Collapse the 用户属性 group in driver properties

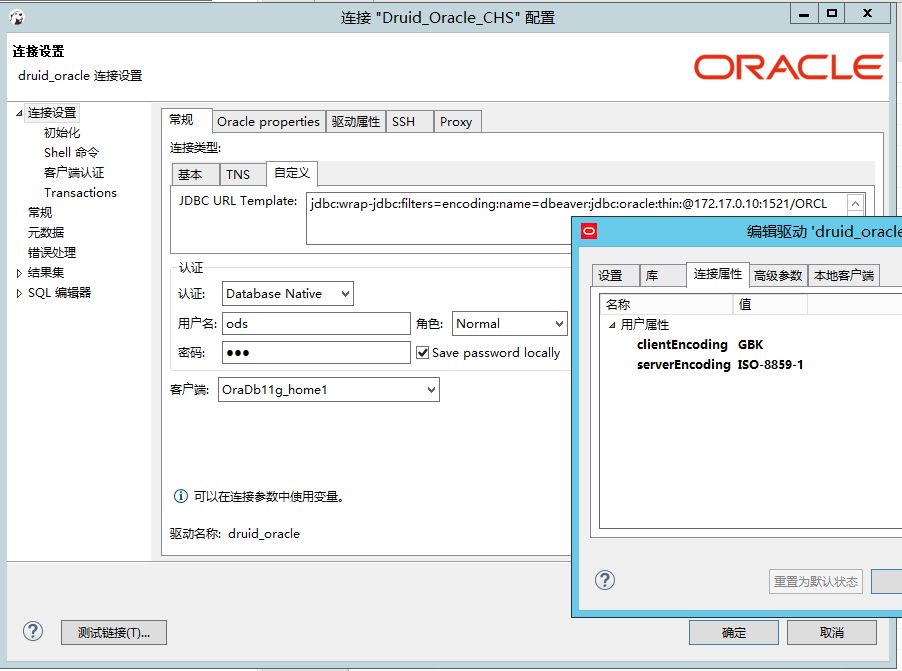[x=612, y=325]
